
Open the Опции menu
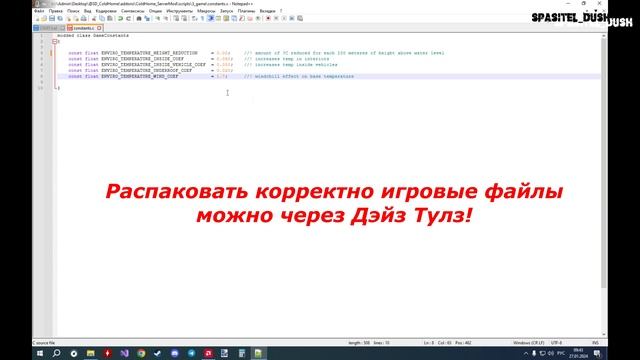pyautogui.click(x=155, y=11)
